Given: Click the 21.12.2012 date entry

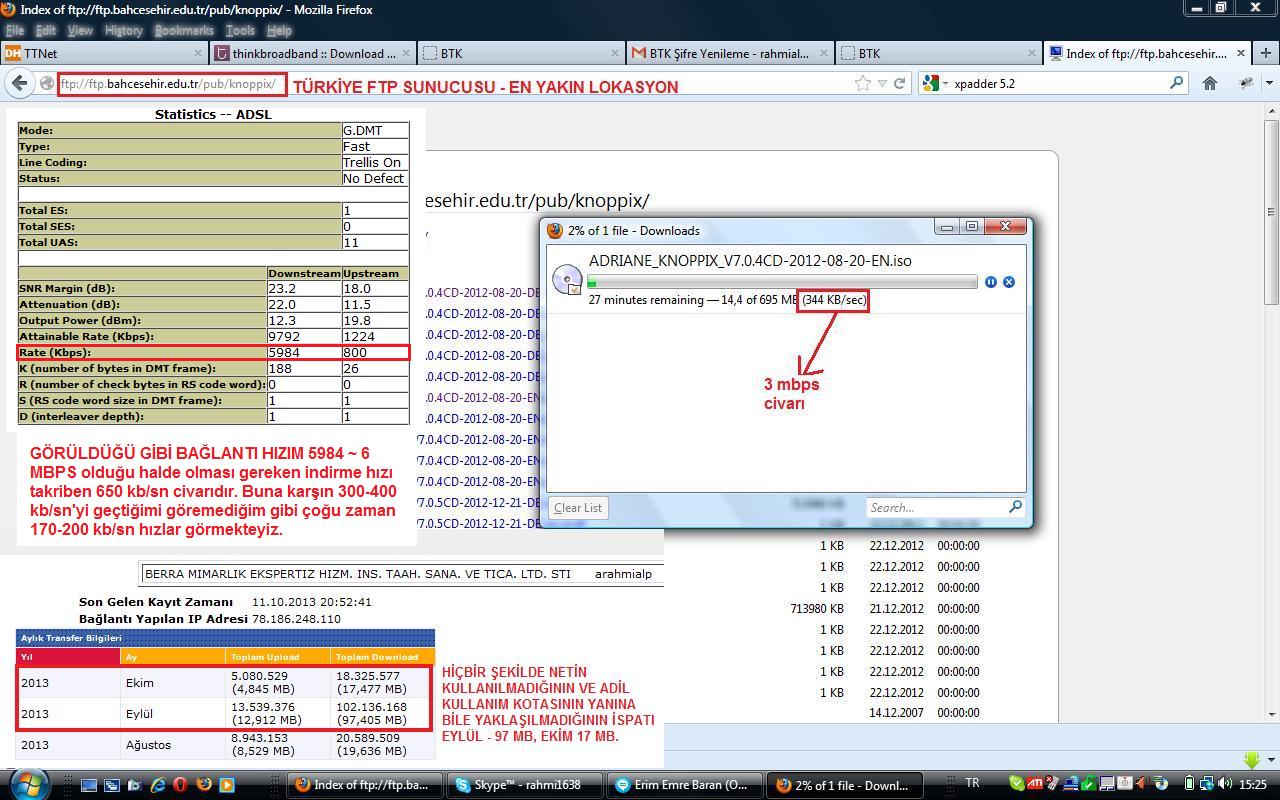Looking at the screenshot, I should point(898,608).
